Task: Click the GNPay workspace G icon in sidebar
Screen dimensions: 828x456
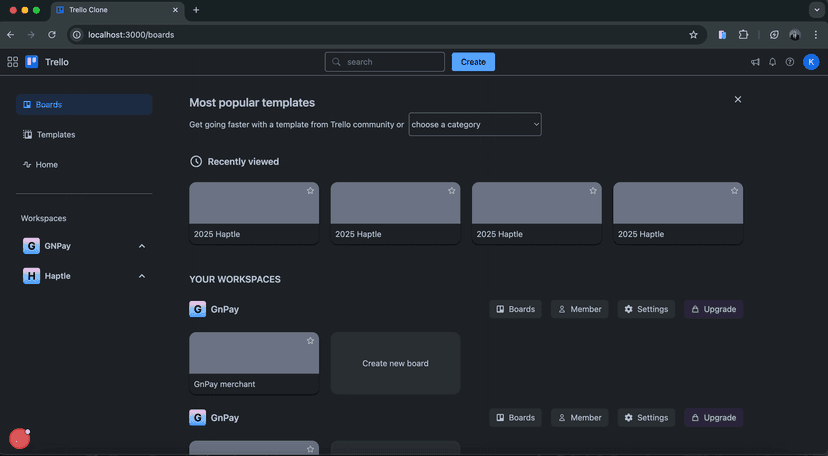Action: point(31,246)
